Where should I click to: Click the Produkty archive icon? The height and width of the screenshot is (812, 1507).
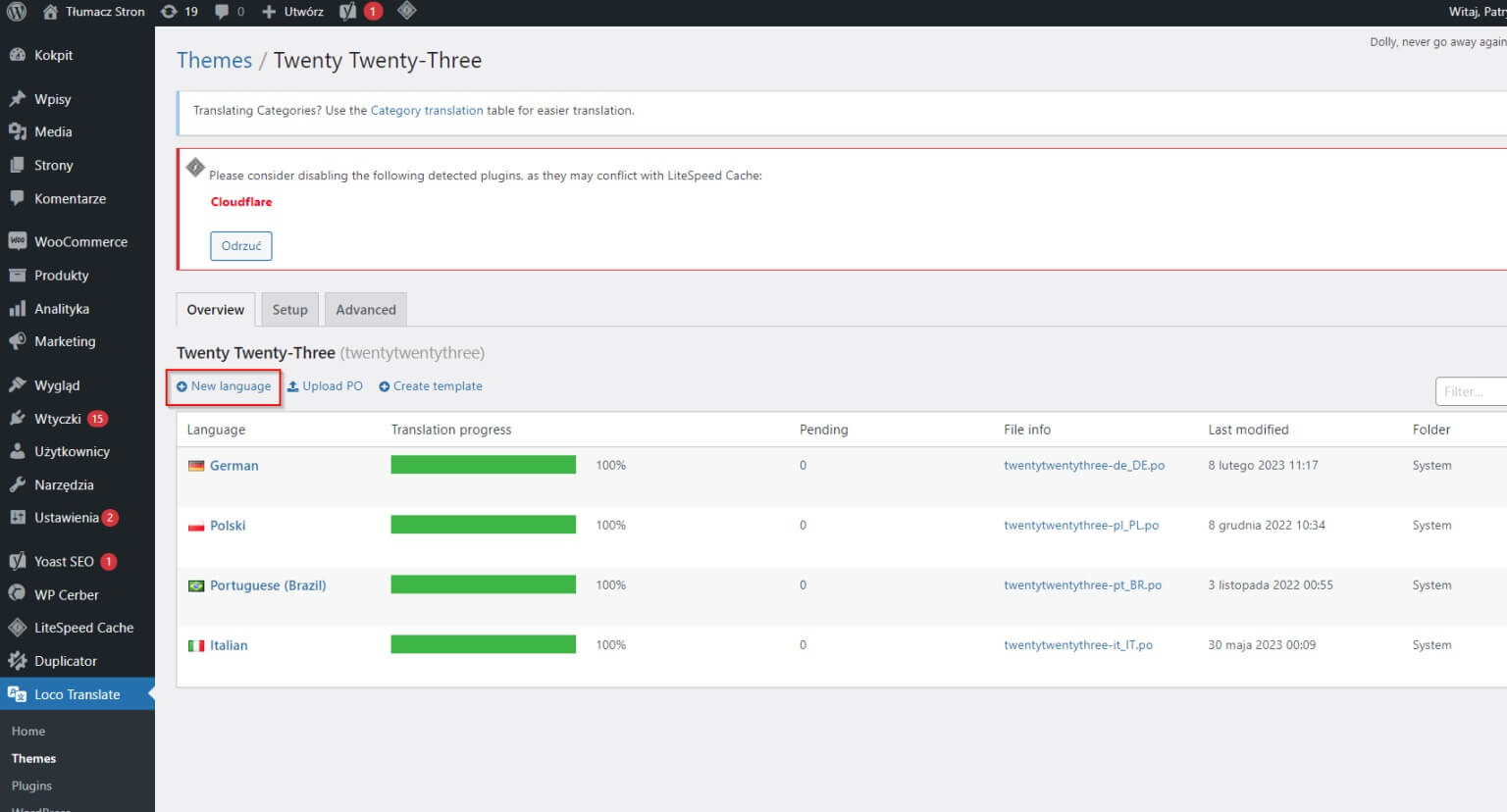click(18, 276)
